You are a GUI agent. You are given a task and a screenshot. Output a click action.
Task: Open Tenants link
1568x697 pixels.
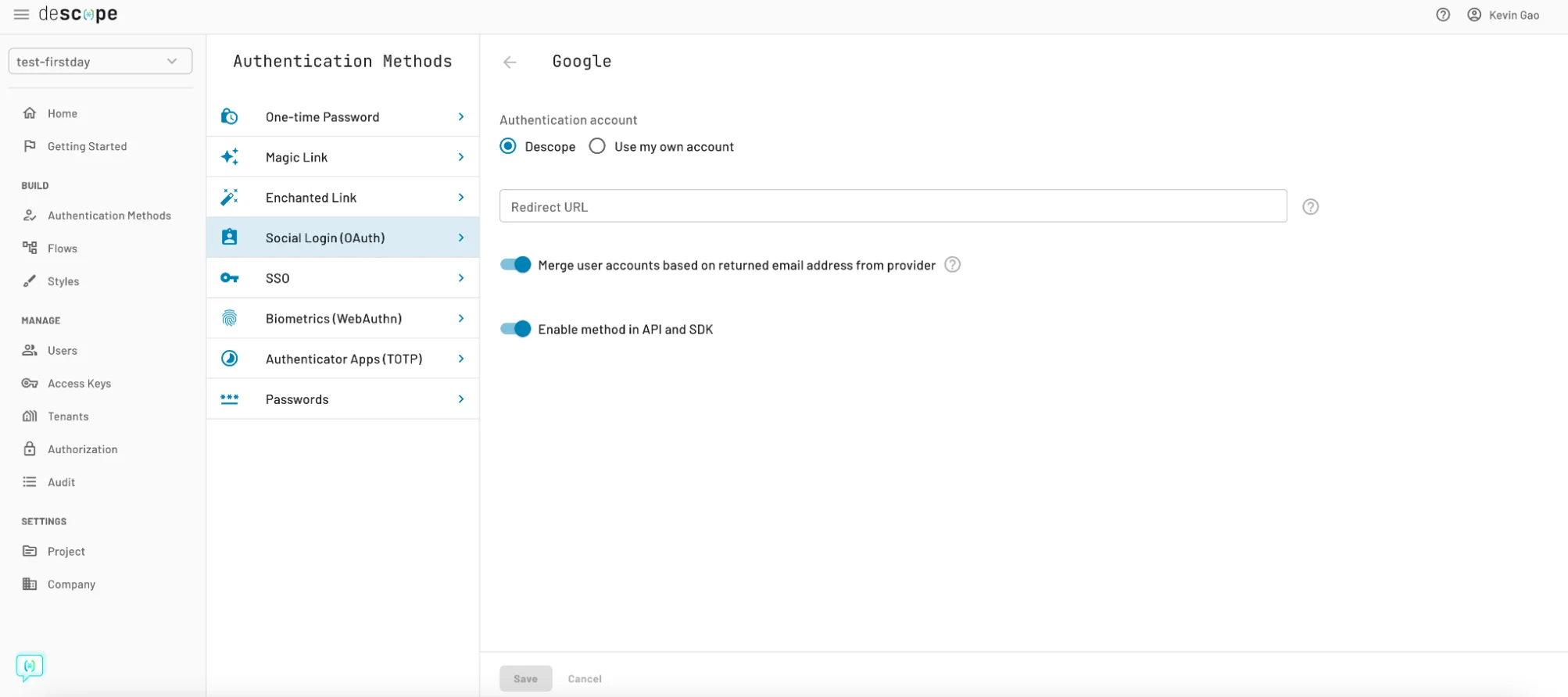point(68,416)
